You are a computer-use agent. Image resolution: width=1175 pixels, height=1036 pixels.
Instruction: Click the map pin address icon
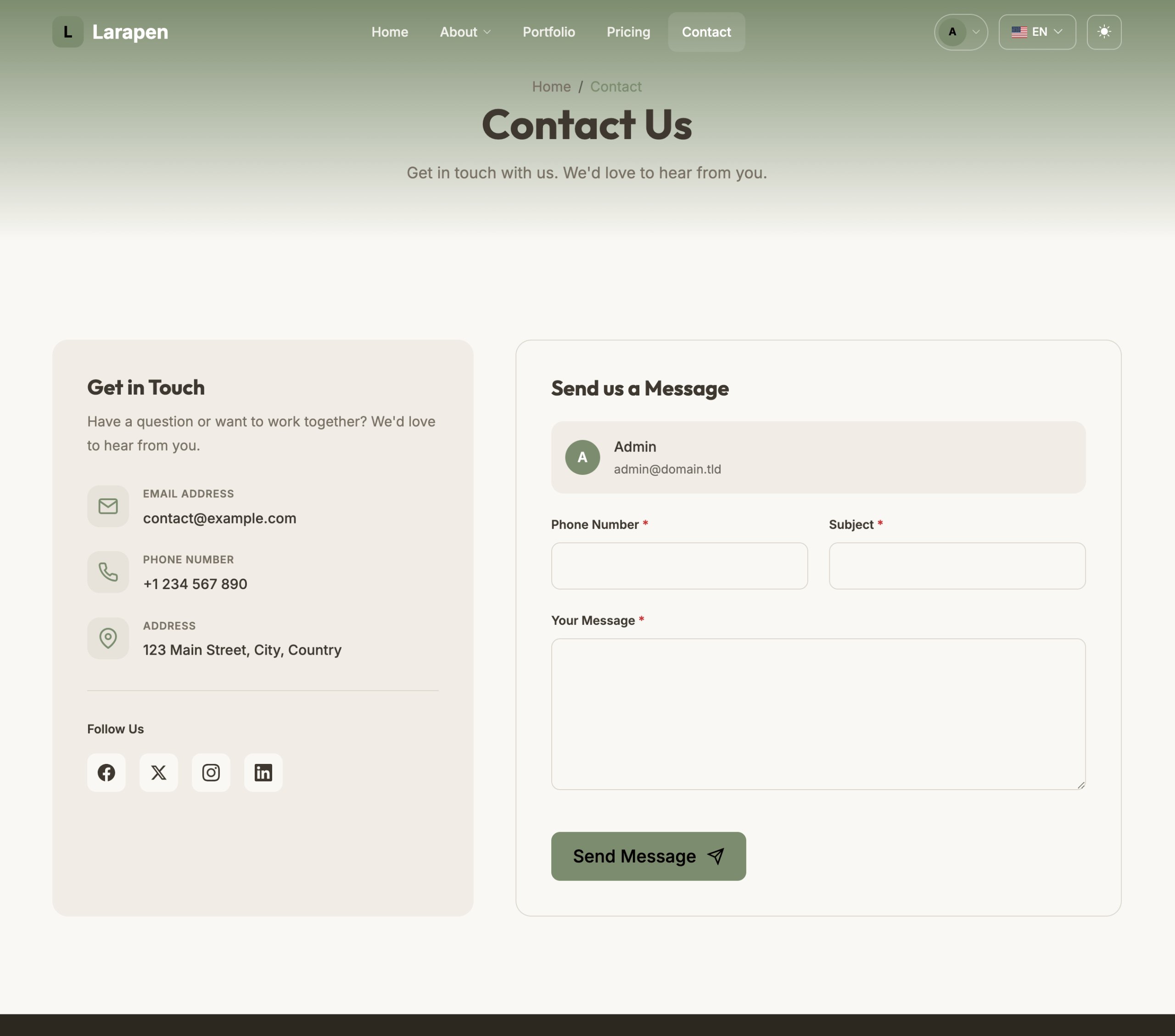pos(108,638)
